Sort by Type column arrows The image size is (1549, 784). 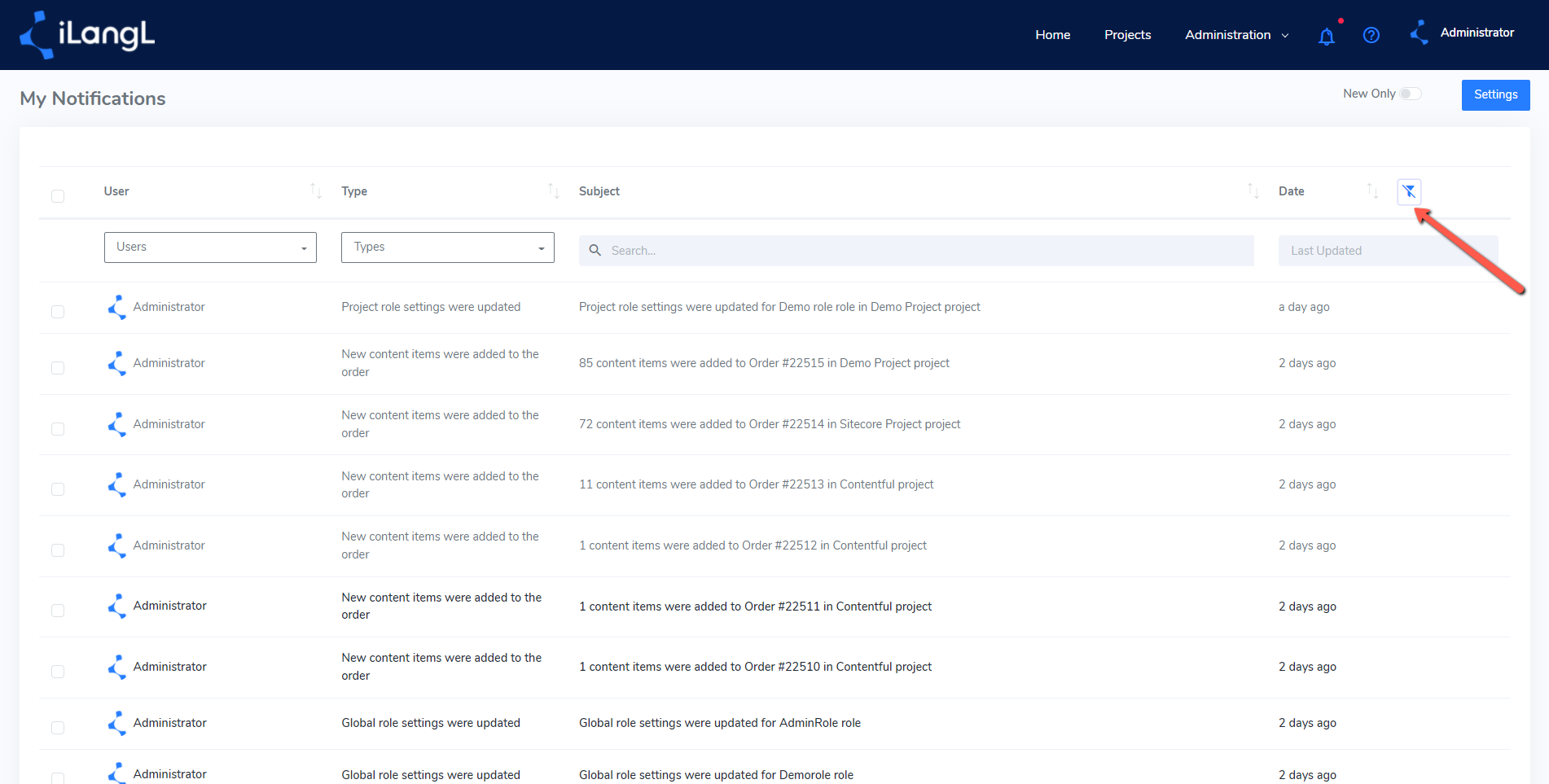(x=554, y=191)
